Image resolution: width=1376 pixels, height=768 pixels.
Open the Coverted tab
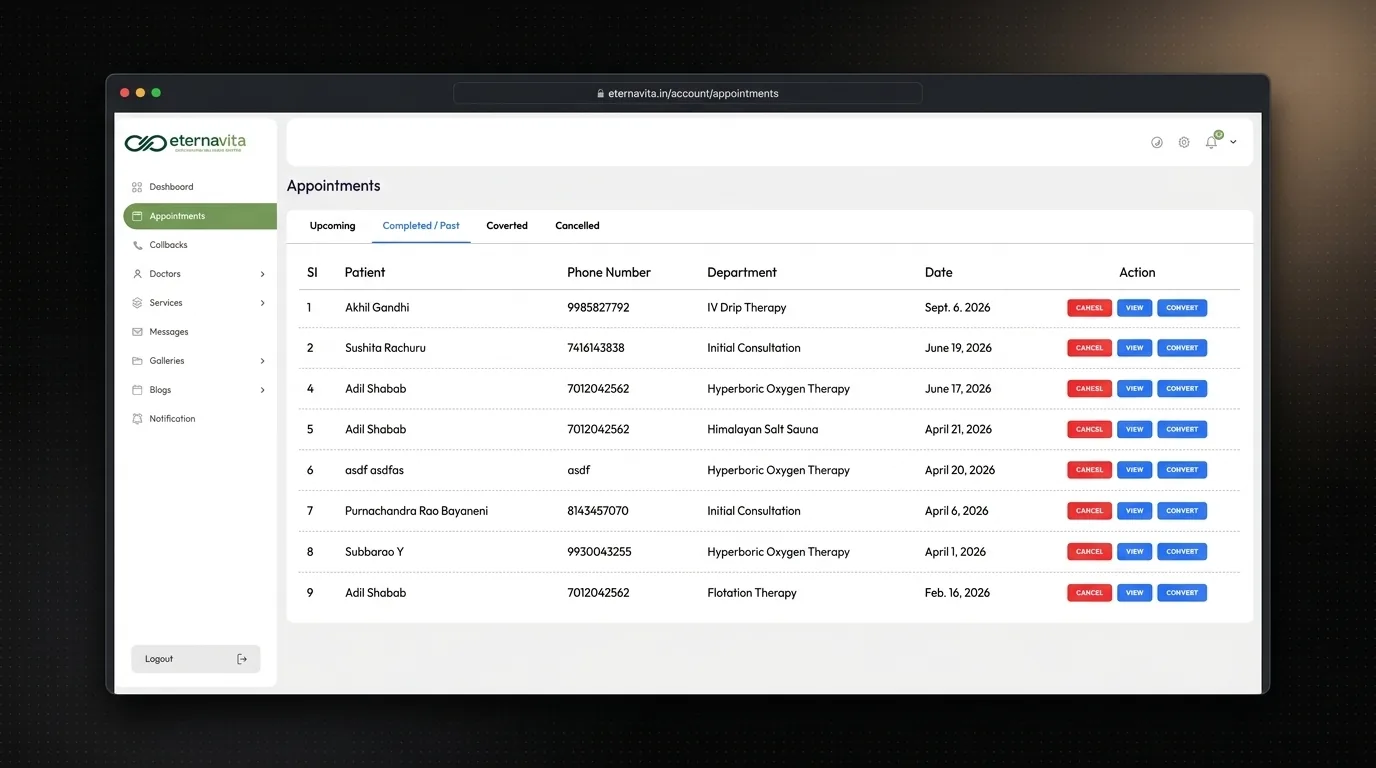[507, 226]
